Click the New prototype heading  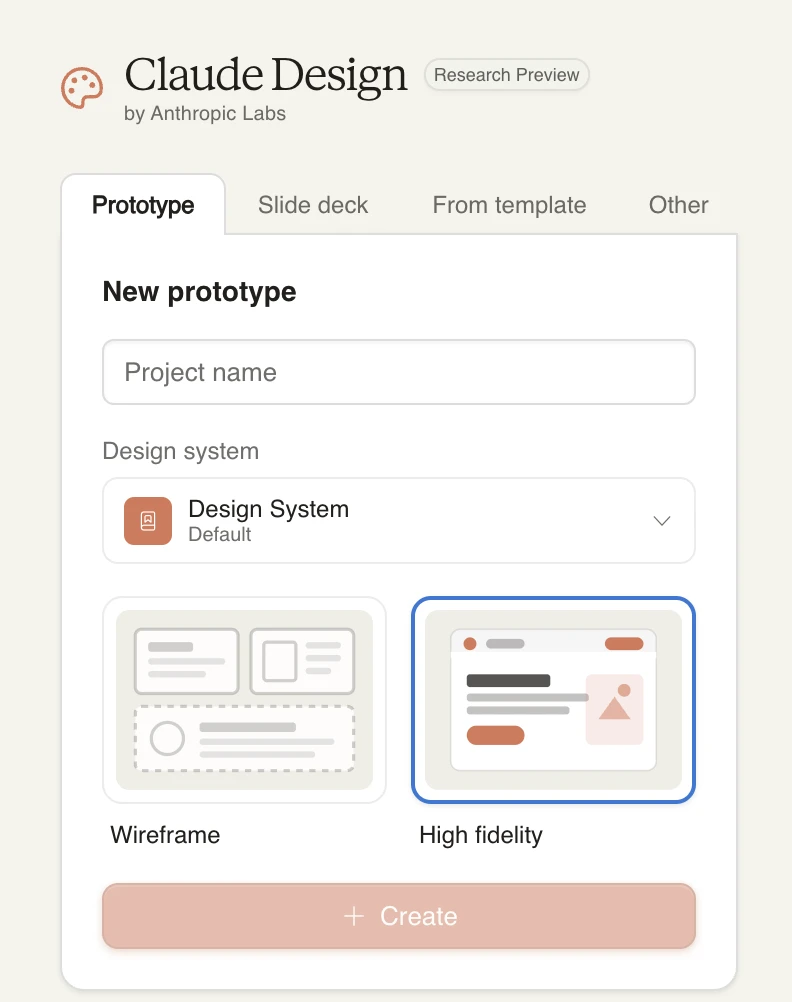[200, 292]
